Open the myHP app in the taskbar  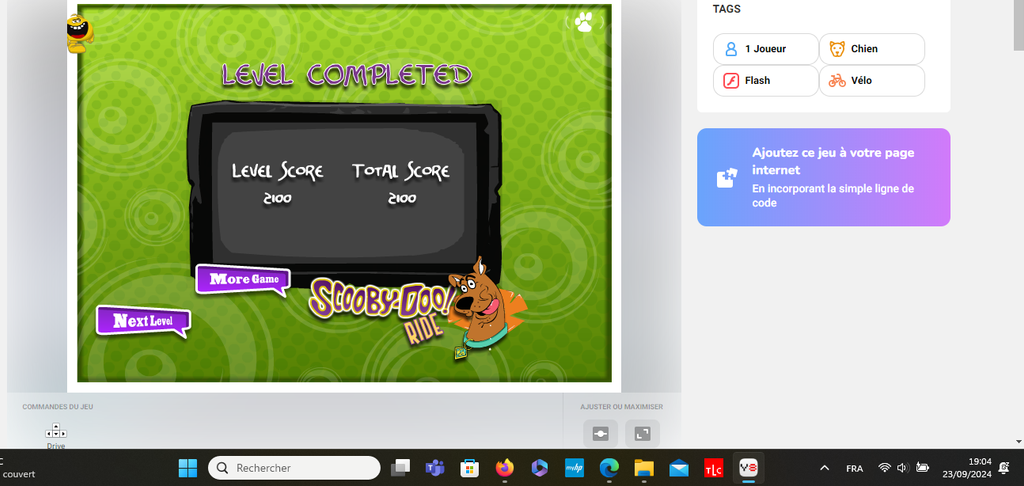574,468
